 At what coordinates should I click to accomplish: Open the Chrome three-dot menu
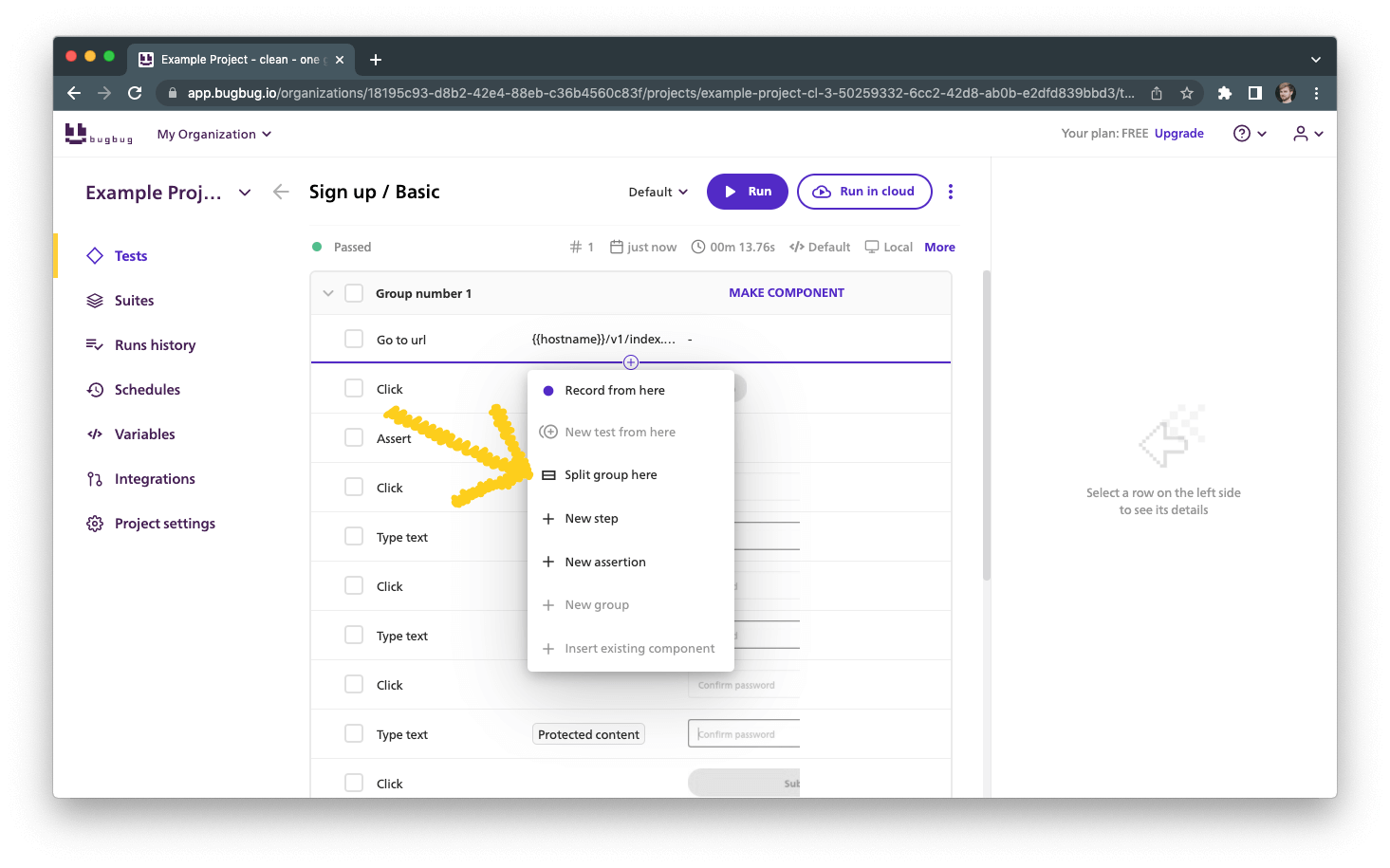(x=1316, y=93)
